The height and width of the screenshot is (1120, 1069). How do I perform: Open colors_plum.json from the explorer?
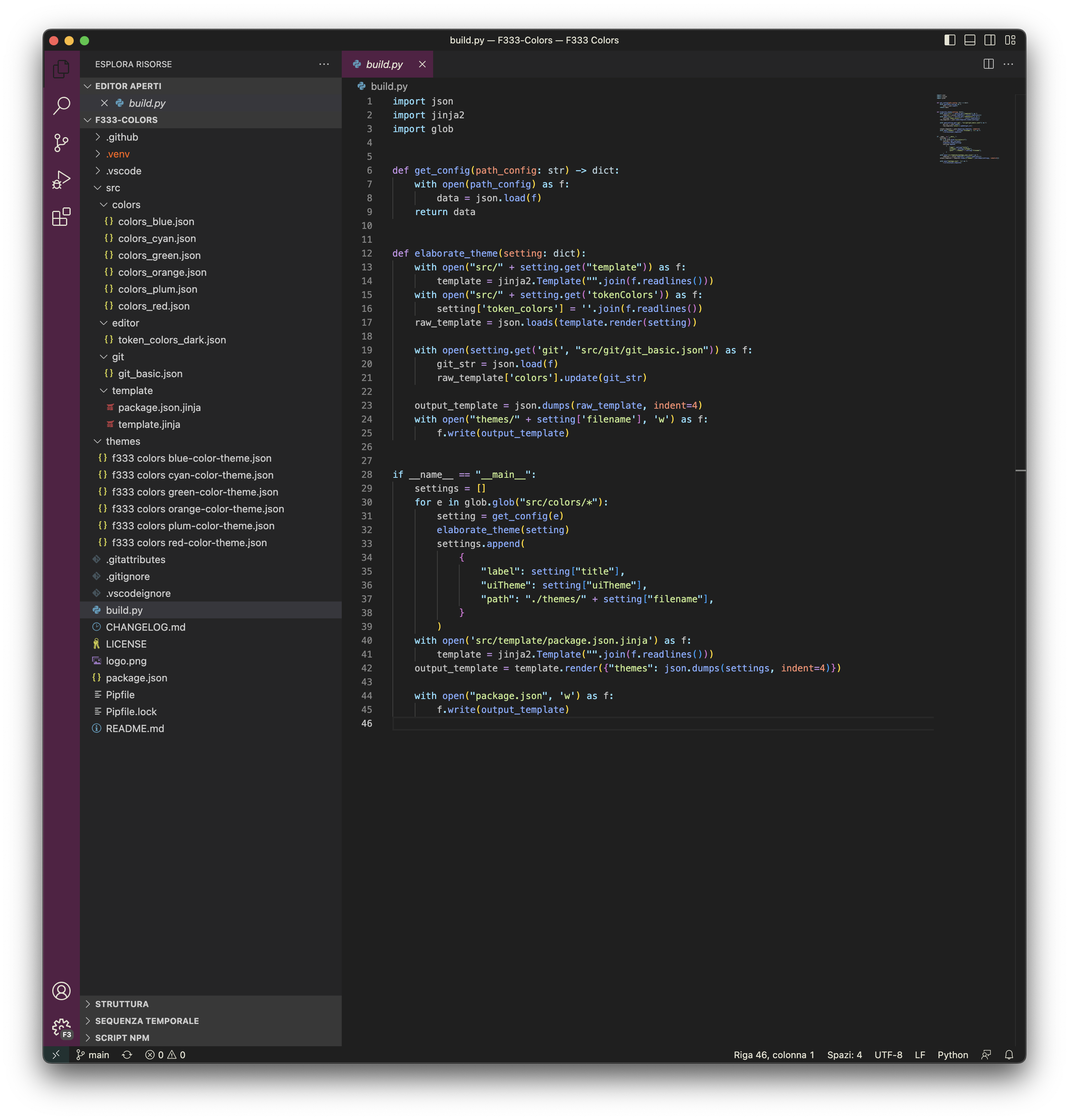click(x=157, y=289)
